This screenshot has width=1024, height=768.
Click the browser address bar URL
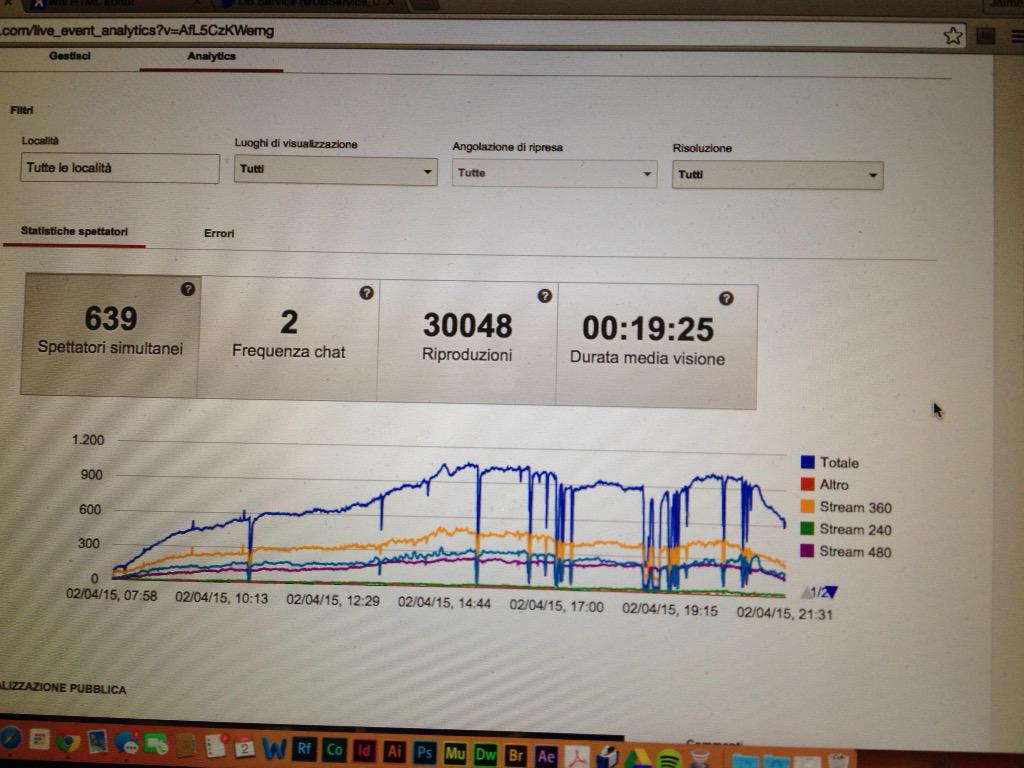(x=137, y=31)
